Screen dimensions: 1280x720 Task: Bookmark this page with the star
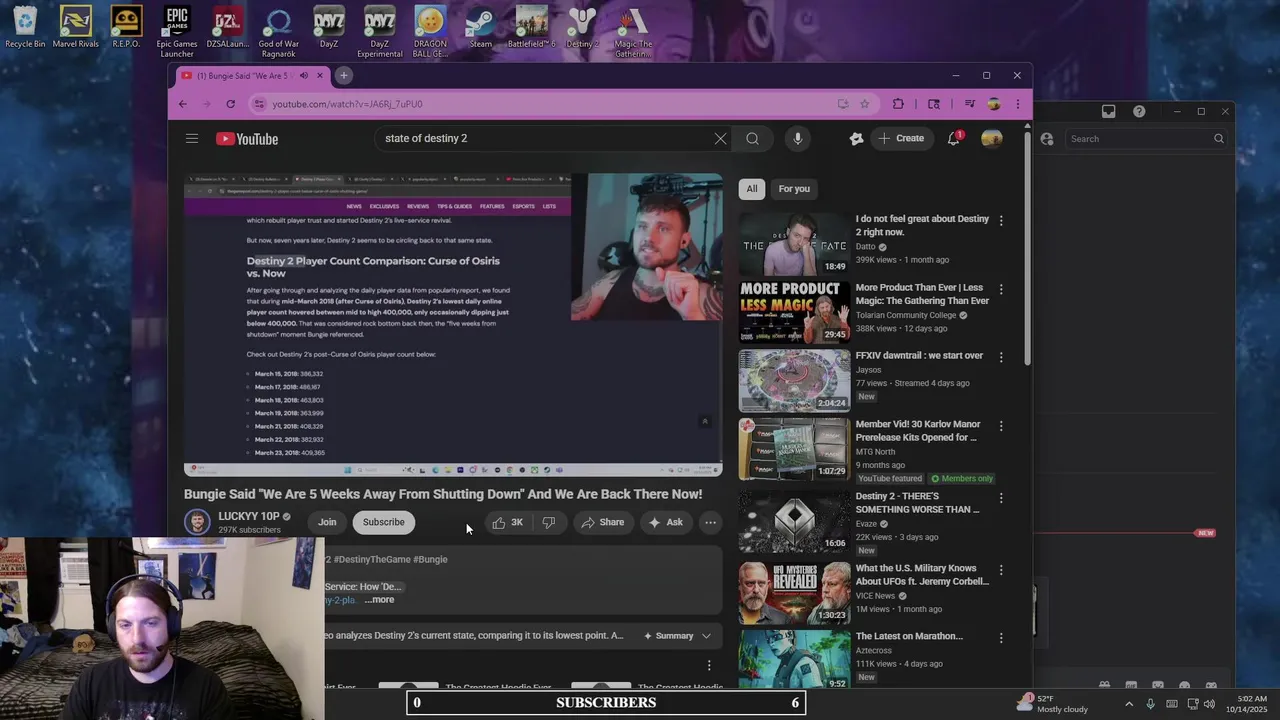(865, 104)
